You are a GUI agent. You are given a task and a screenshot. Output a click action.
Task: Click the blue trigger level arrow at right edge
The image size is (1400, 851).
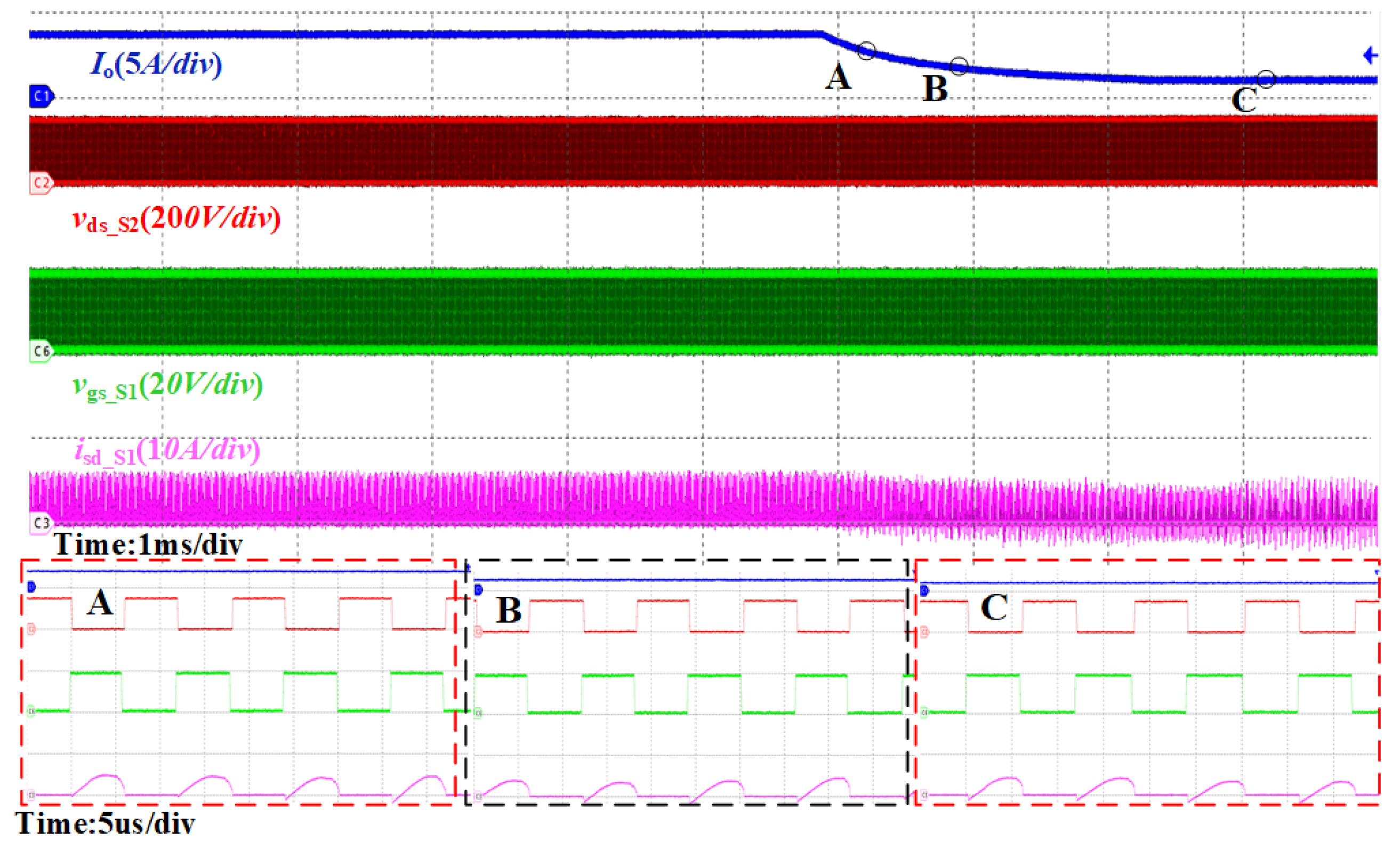tap(1370, 55)
